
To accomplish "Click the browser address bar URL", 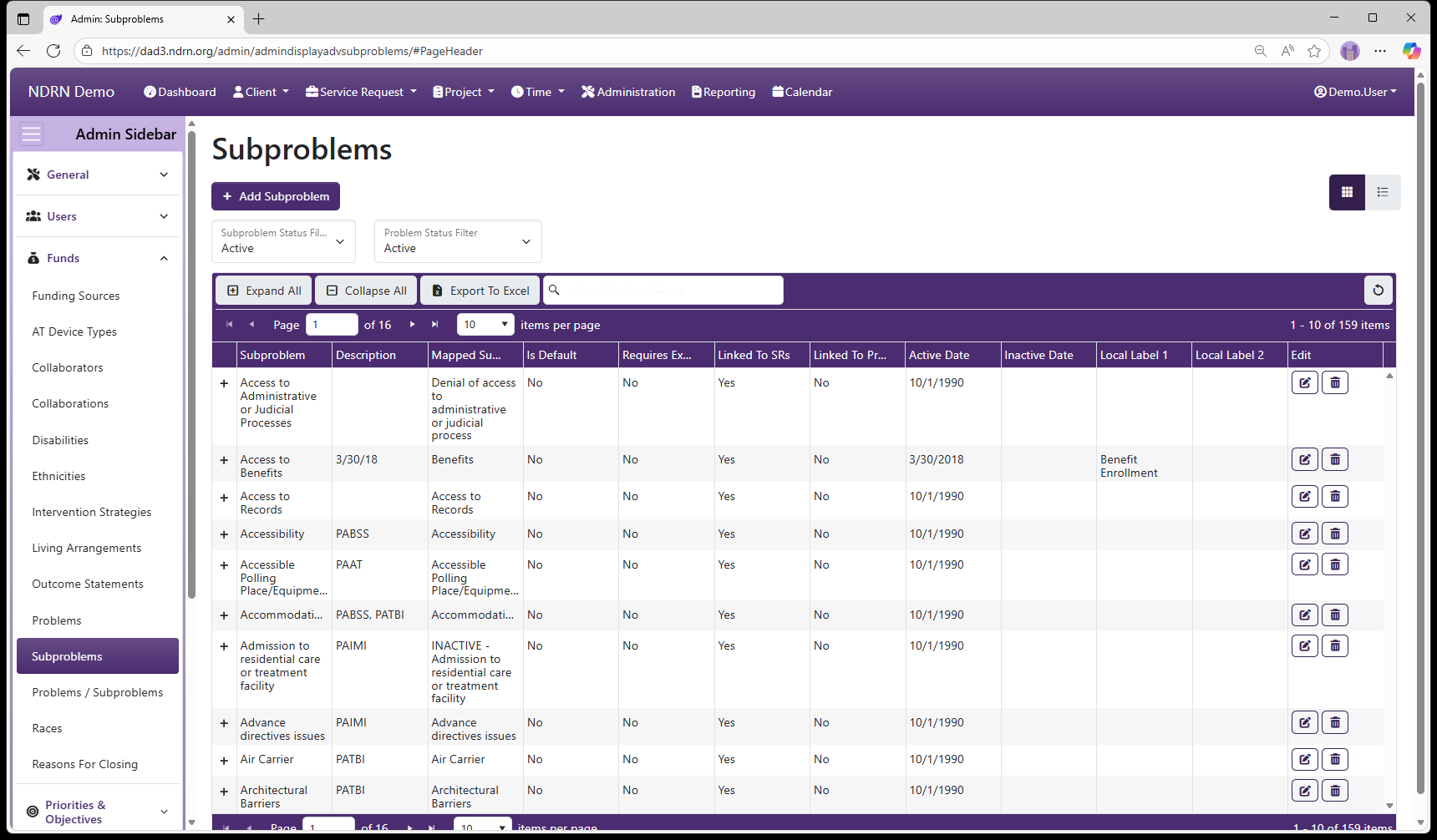I will coord(292,51).
